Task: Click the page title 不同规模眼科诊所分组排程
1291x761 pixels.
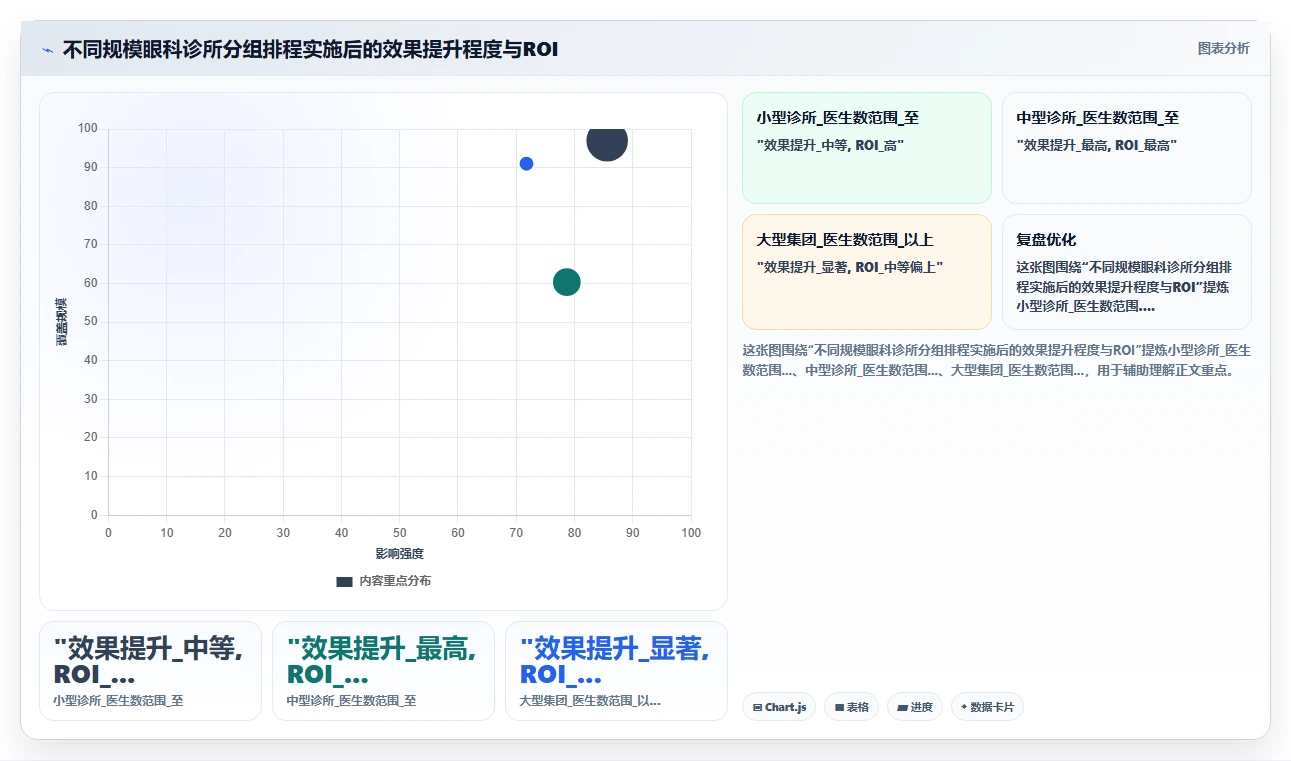Action: 311,49
